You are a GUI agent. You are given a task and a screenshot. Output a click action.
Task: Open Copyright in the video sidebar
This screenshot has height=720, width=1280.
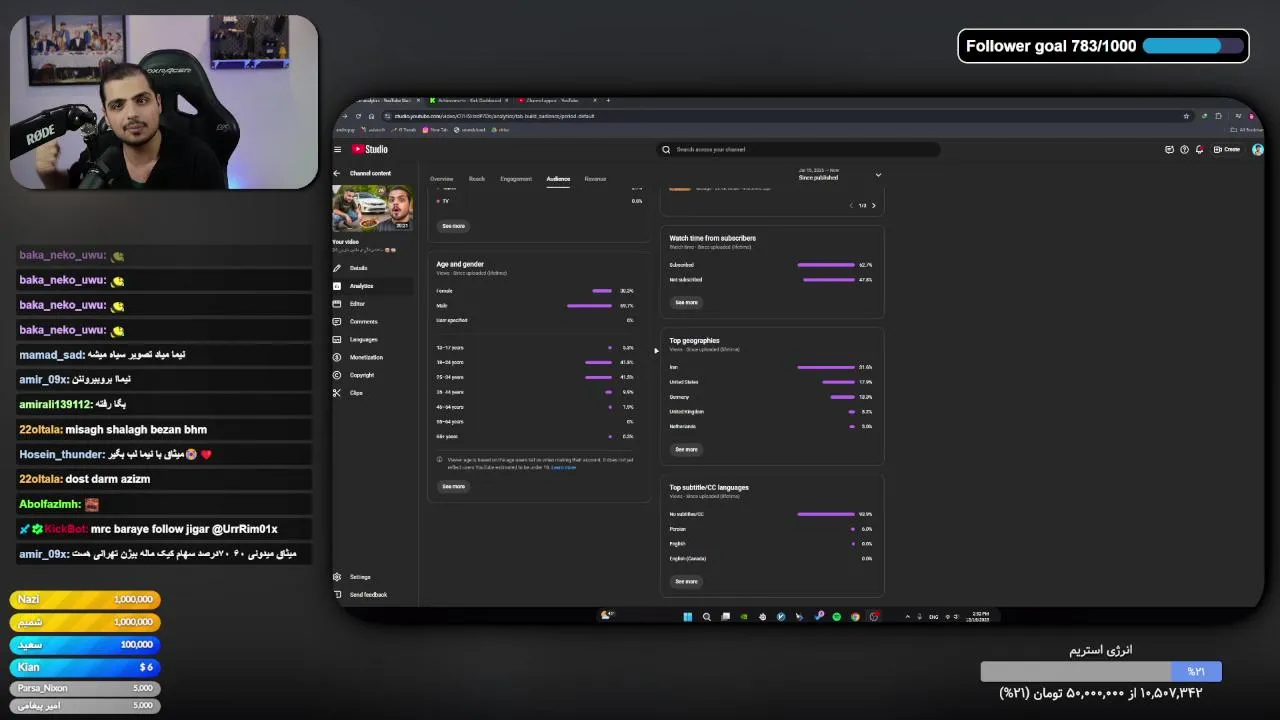tap(361, 375)
